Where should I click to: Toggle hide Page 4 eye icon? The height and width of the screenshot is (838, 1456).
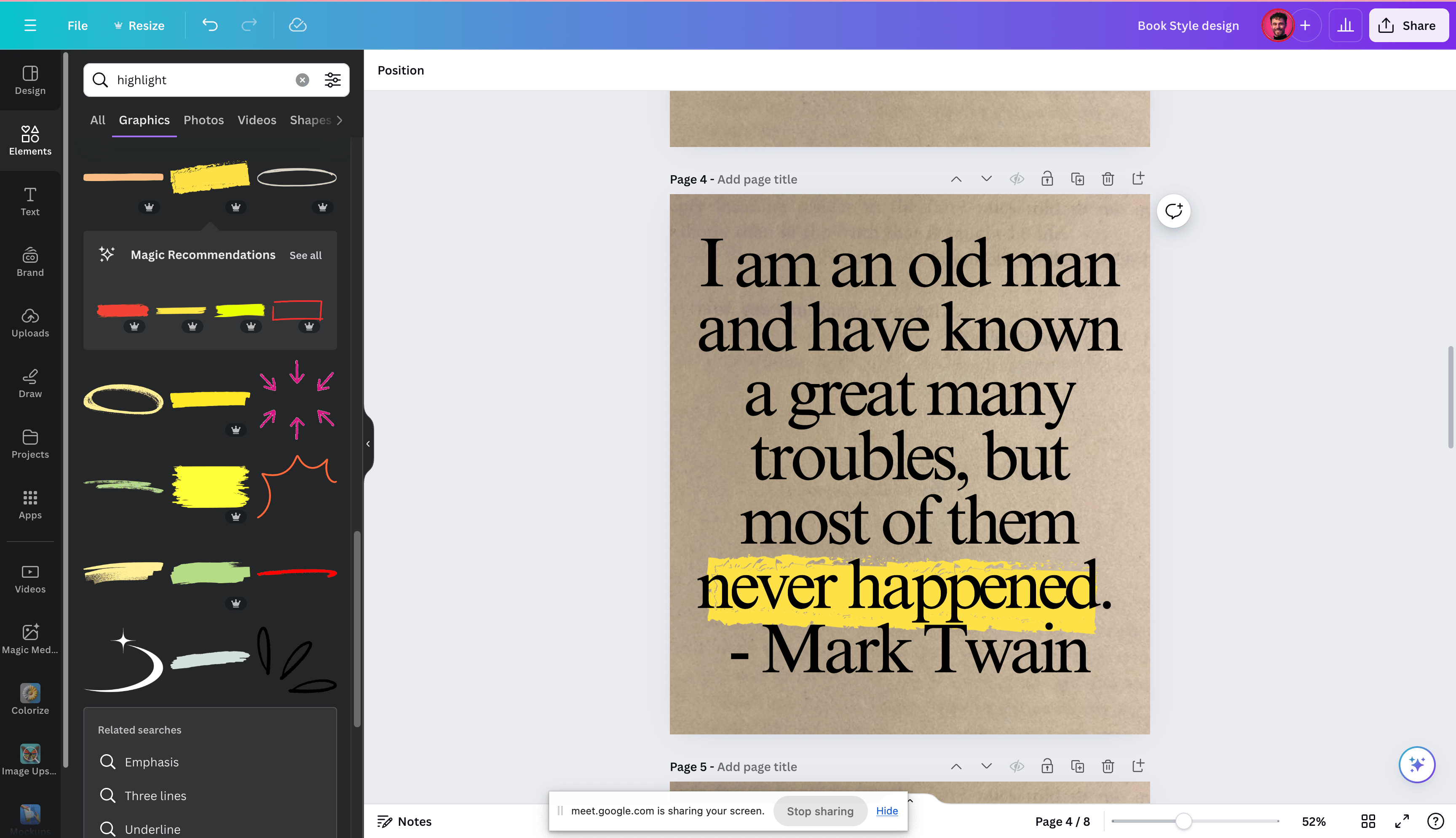coord(1017,179)
